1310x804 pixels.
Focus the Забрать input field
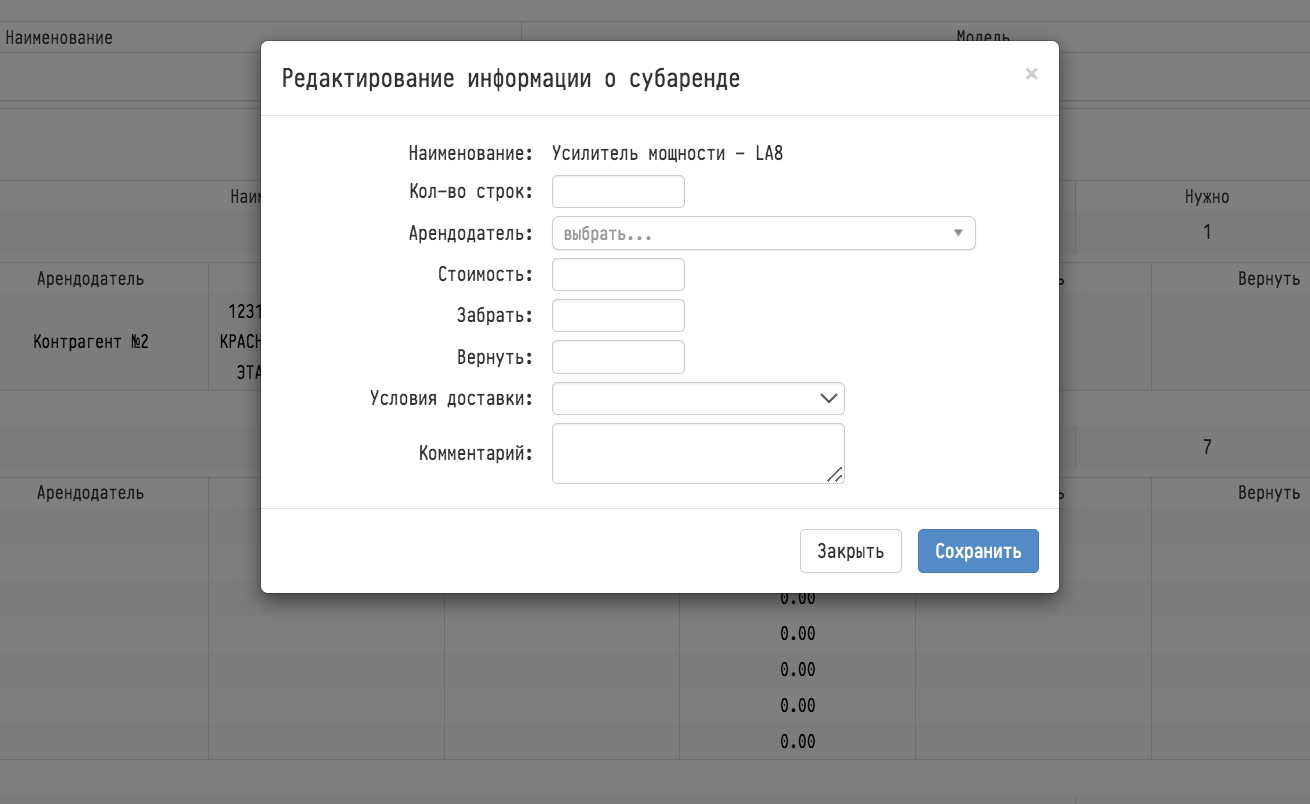(618, 315)
